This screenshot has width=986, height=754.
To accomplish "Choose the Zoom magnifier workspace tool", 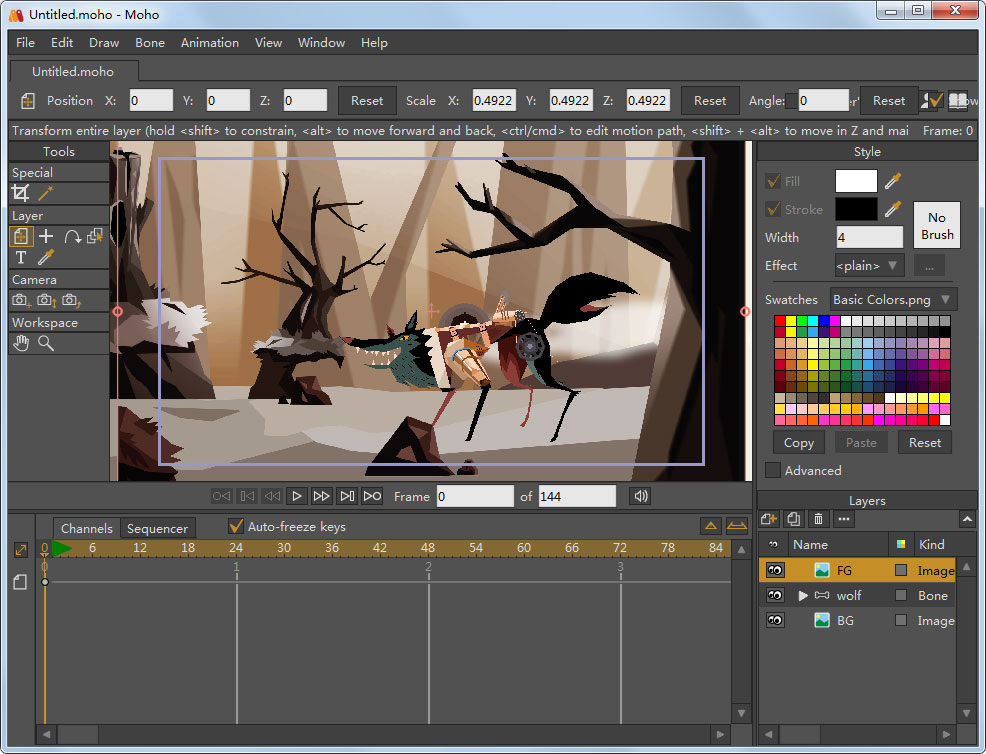I will (x=46, y=343).
